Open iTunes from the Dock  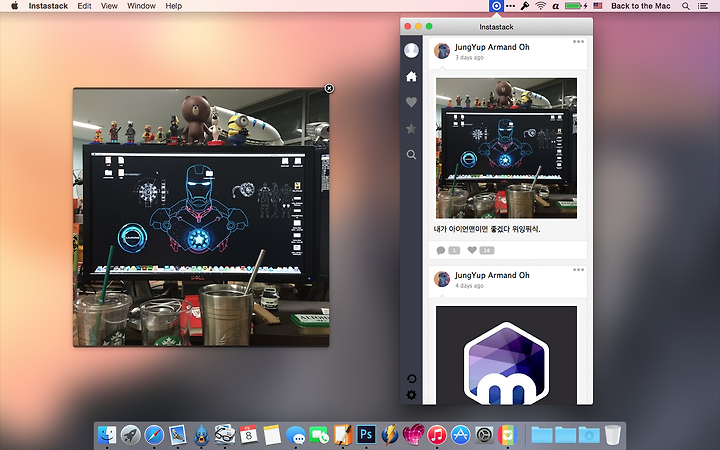pyautogui.click(x=437, y=434)
